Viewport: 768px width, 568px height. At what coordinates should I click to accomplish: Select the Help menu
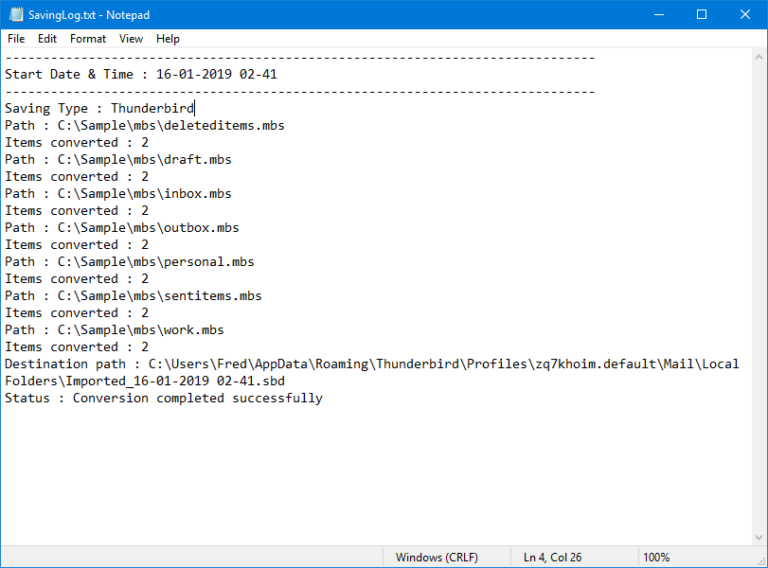pos(168,39)
